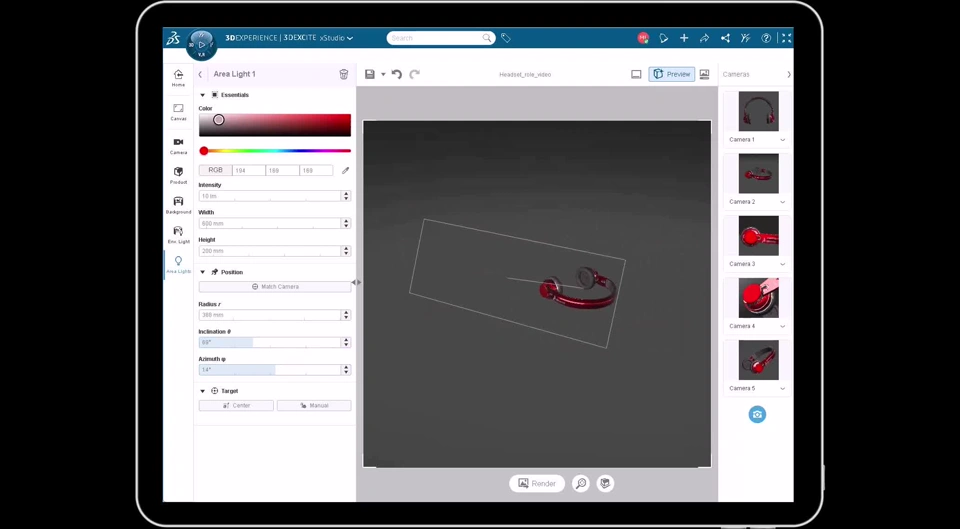Adjust the Azimuth stepper arrows
This screenshot has width=960, height=529.
[x=346, y=370]
